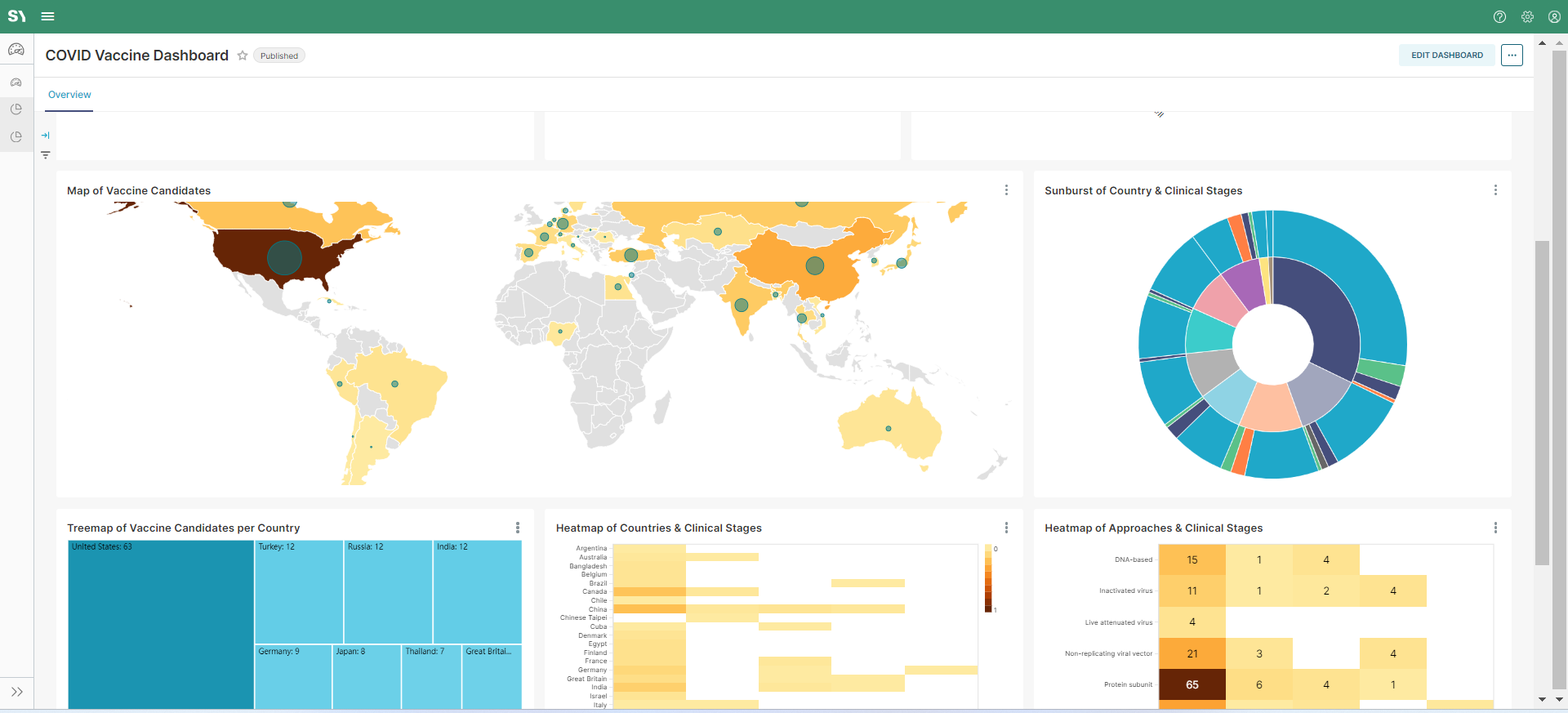1568x713 pixels.
Task: Open Sunburst chart three-dot menu
Action: click(x=1495, y=190)
